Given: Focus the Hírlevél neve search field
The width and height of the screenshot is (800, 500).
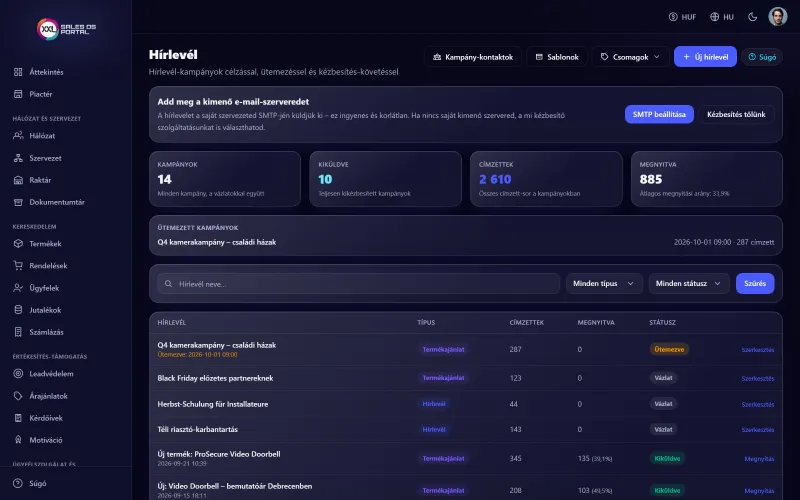Looking at the screenshot, I should pos(359,284).
